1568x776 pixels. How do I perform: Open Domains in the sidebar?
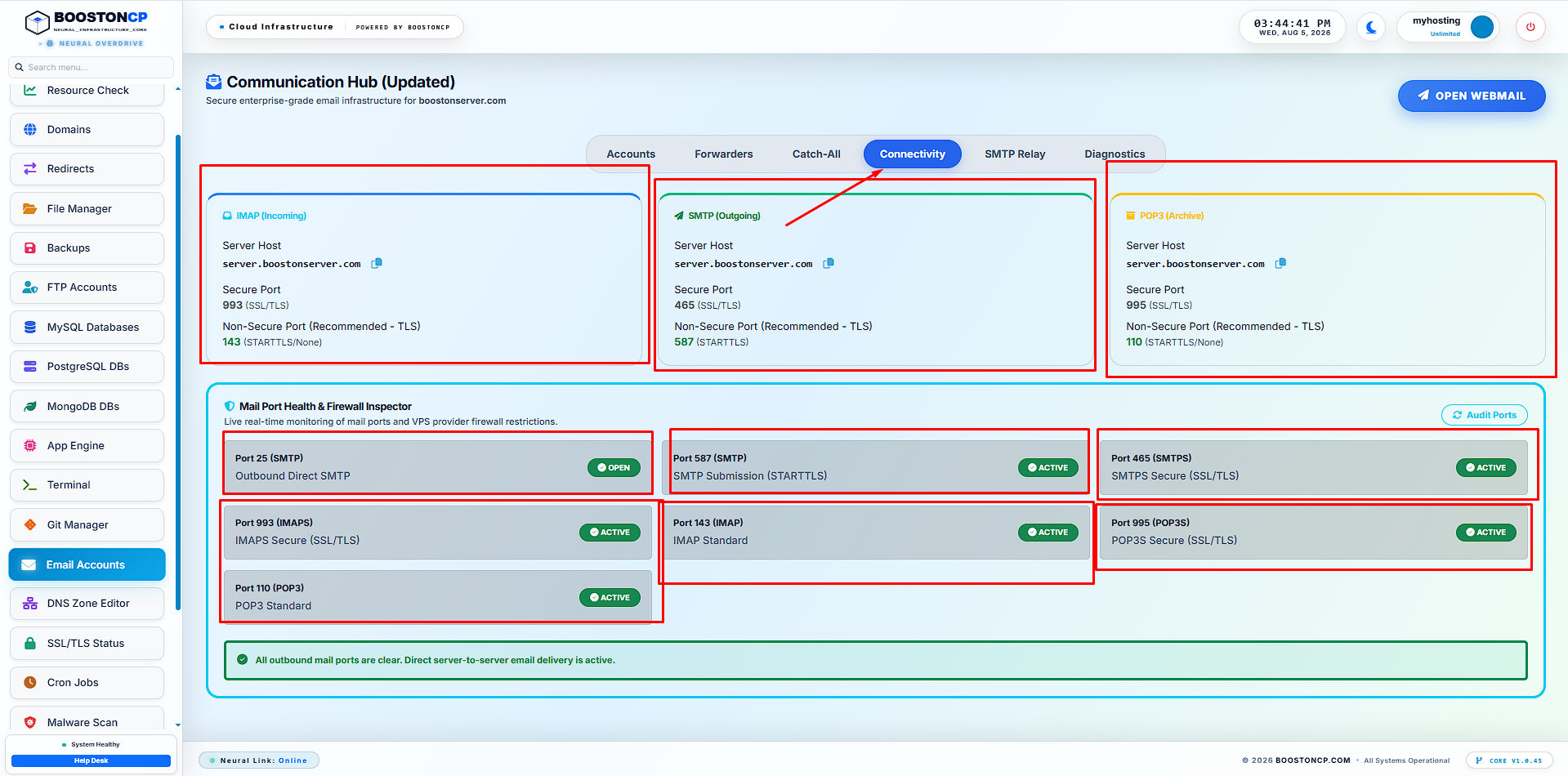87,129
